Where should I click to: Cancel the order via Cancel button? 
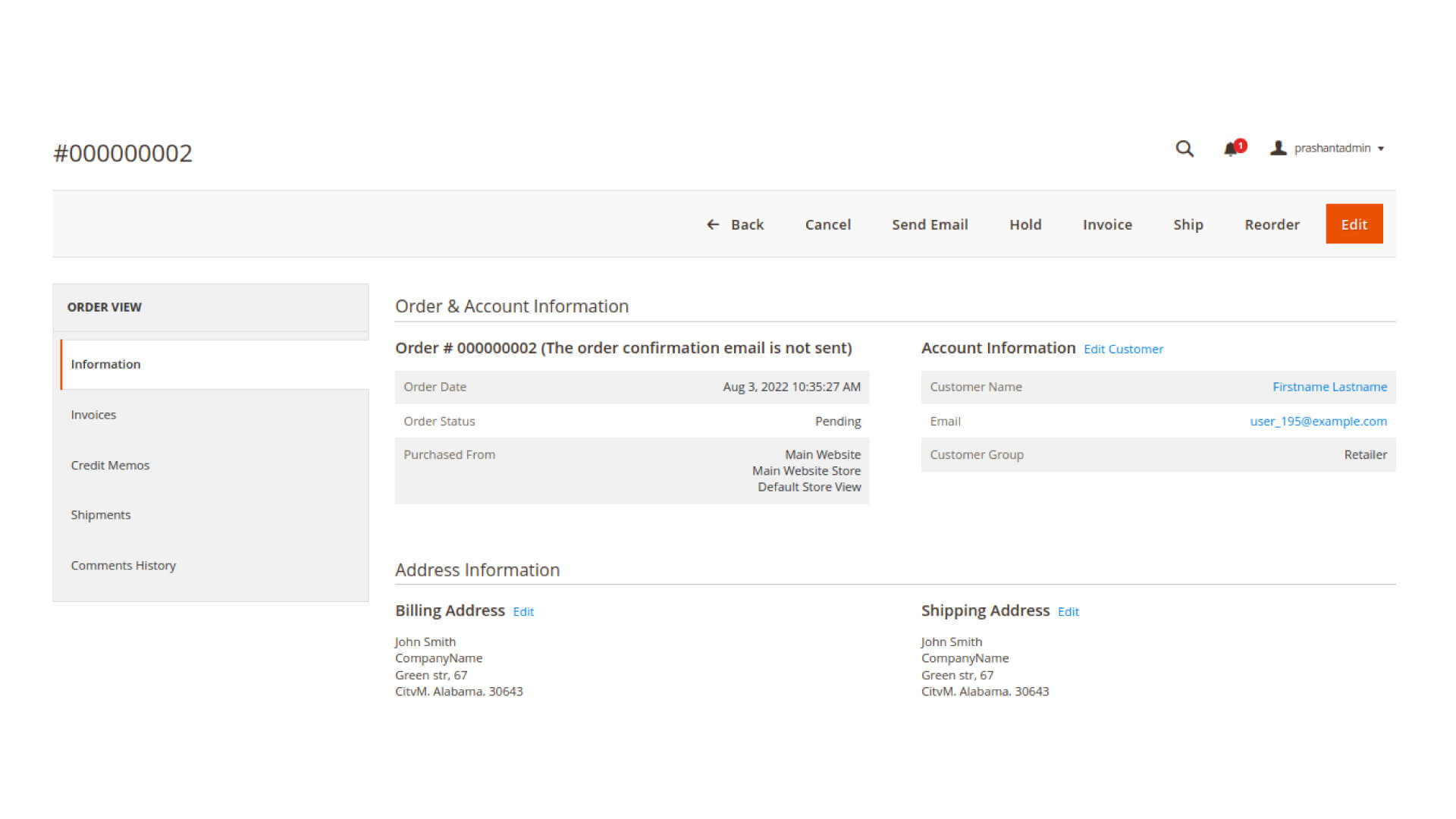(x=827, y=224)
